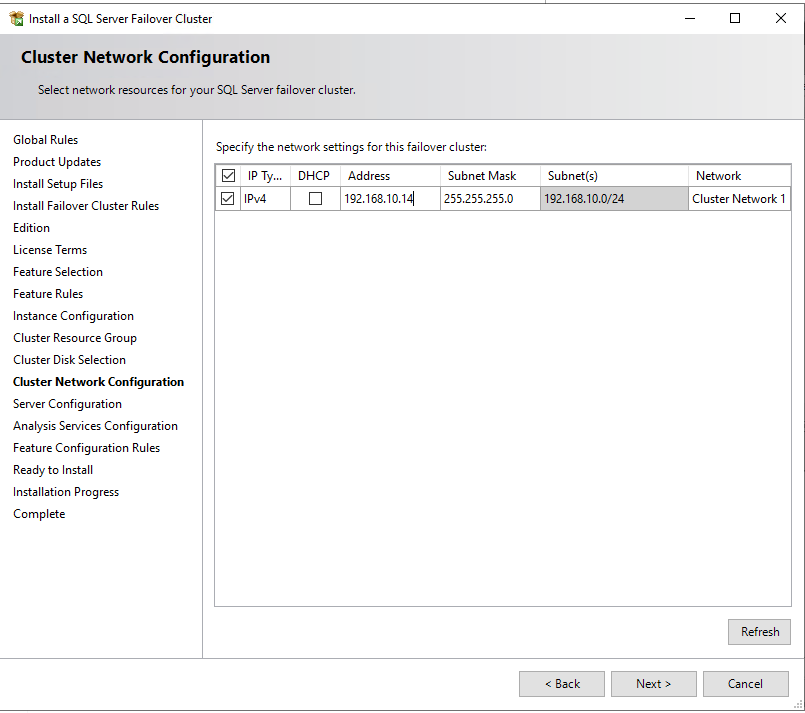Image resolution: width=805 pixels, height=713 pixels.
Task: Click the Cluster Network 1 cell
Action: [739, 199]
